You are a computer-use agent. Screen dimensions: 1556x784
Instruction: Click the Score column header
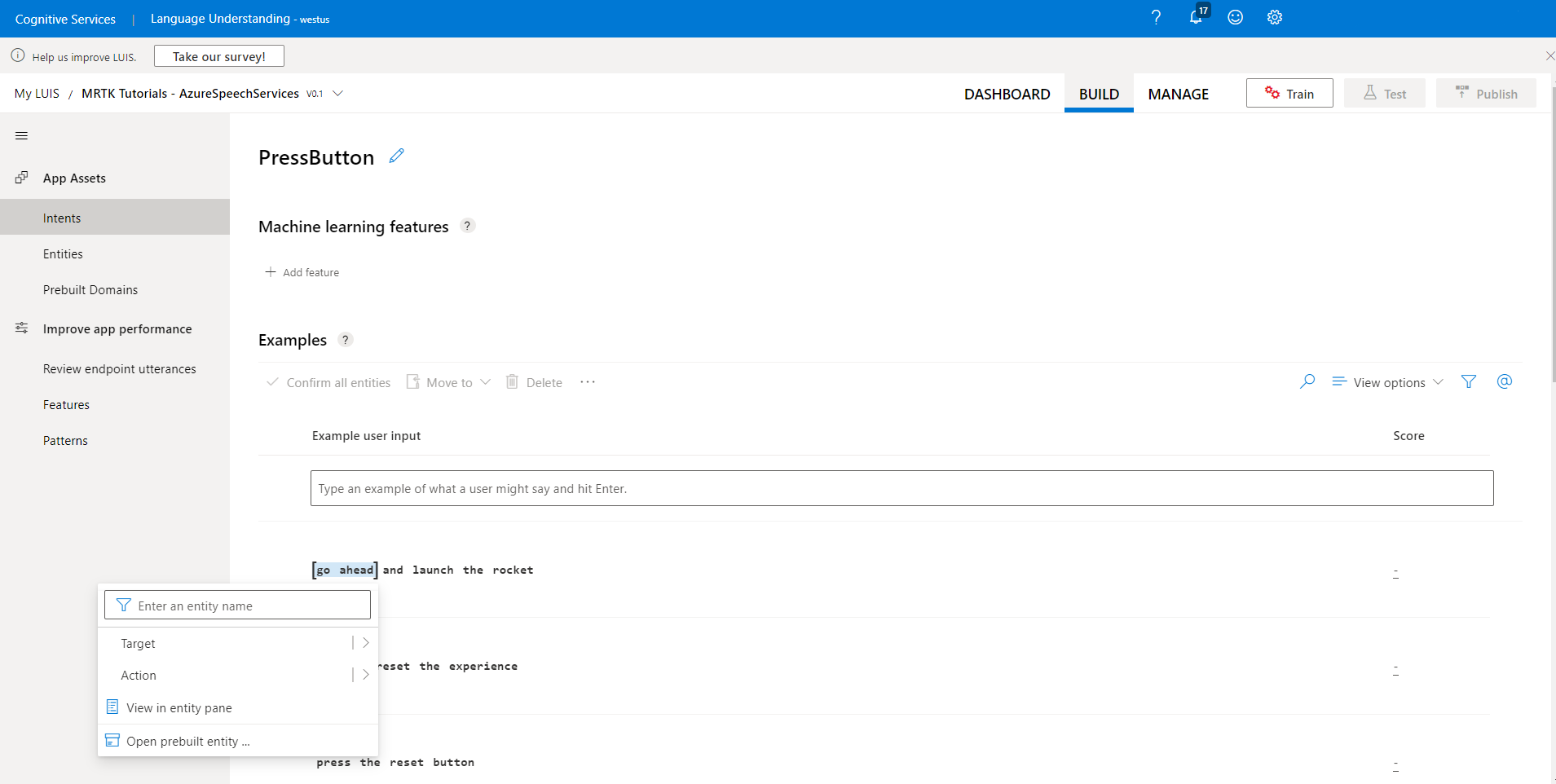tap(1408, 435)
